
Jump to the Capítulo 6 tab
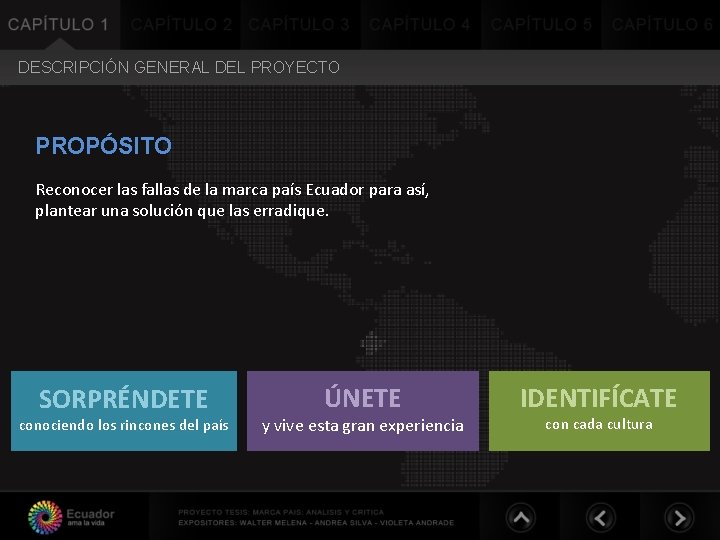661,24
